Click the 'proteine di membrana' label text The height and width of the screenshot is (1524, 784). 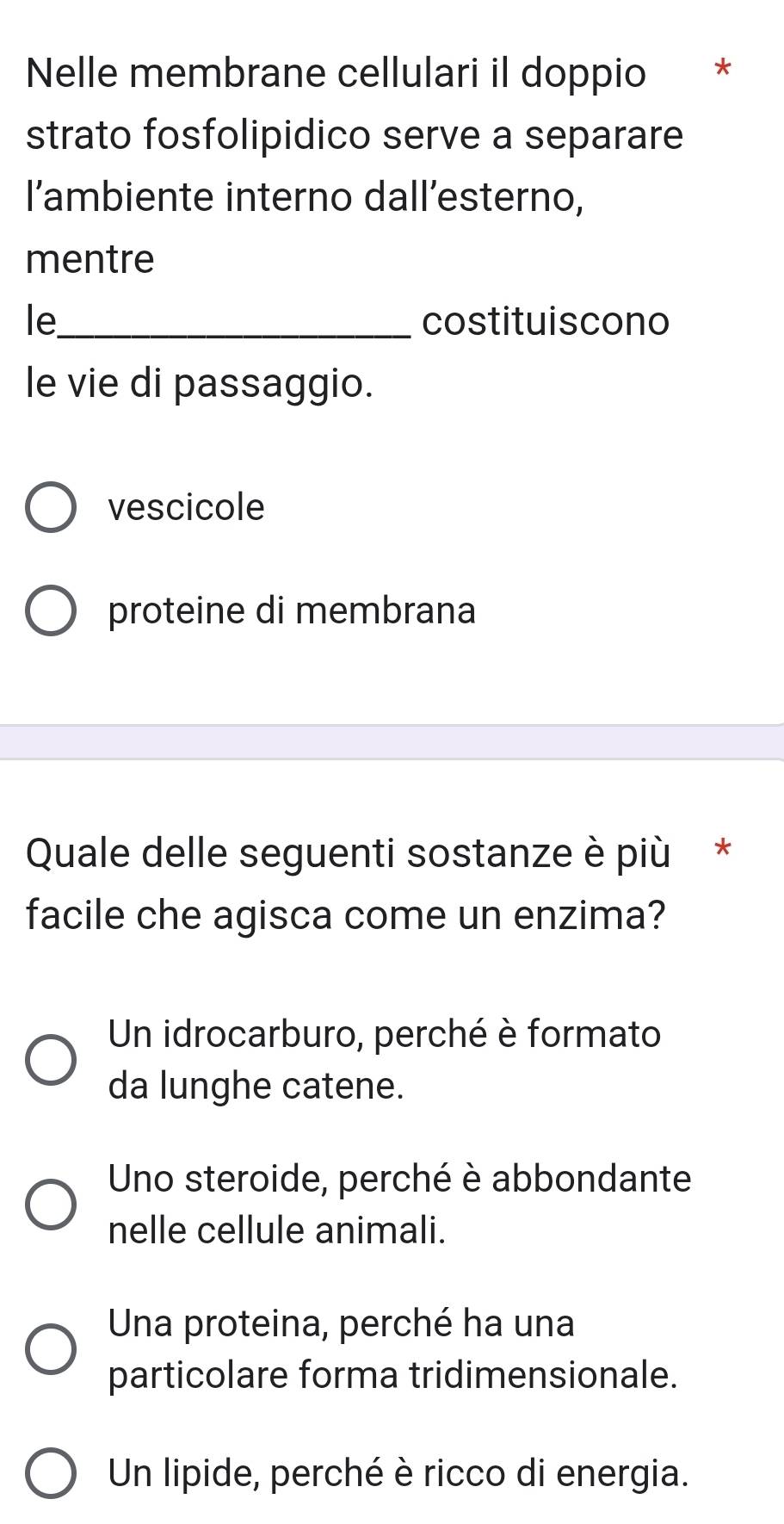pyautogui.click(x=293, y=610)
